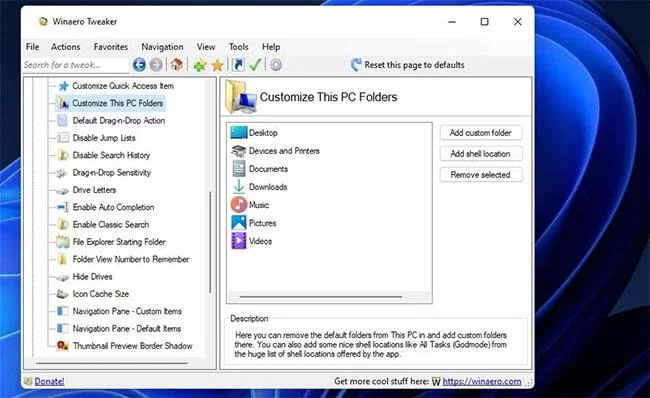This screenshot has width=650, height=398.
Task: Open the Help menu
Action: pos(271,47)
